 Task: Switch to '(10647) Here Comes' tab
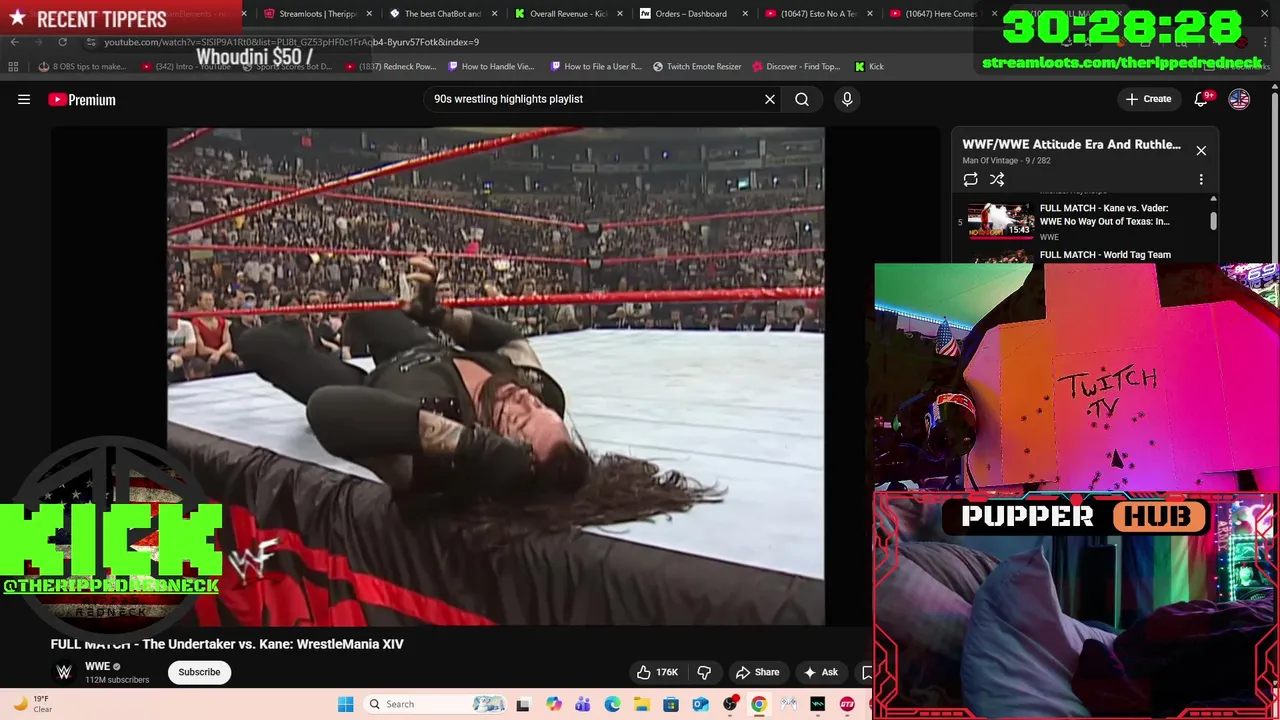pyautogui.click(x=942, y=14)
